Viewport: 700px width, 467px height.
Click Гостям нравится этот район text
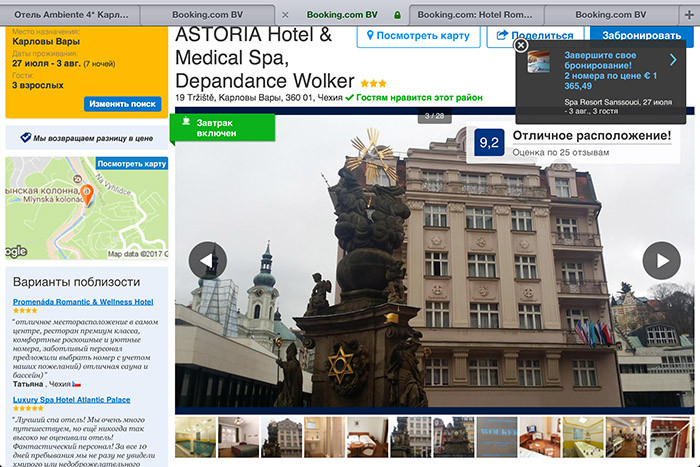419,97
